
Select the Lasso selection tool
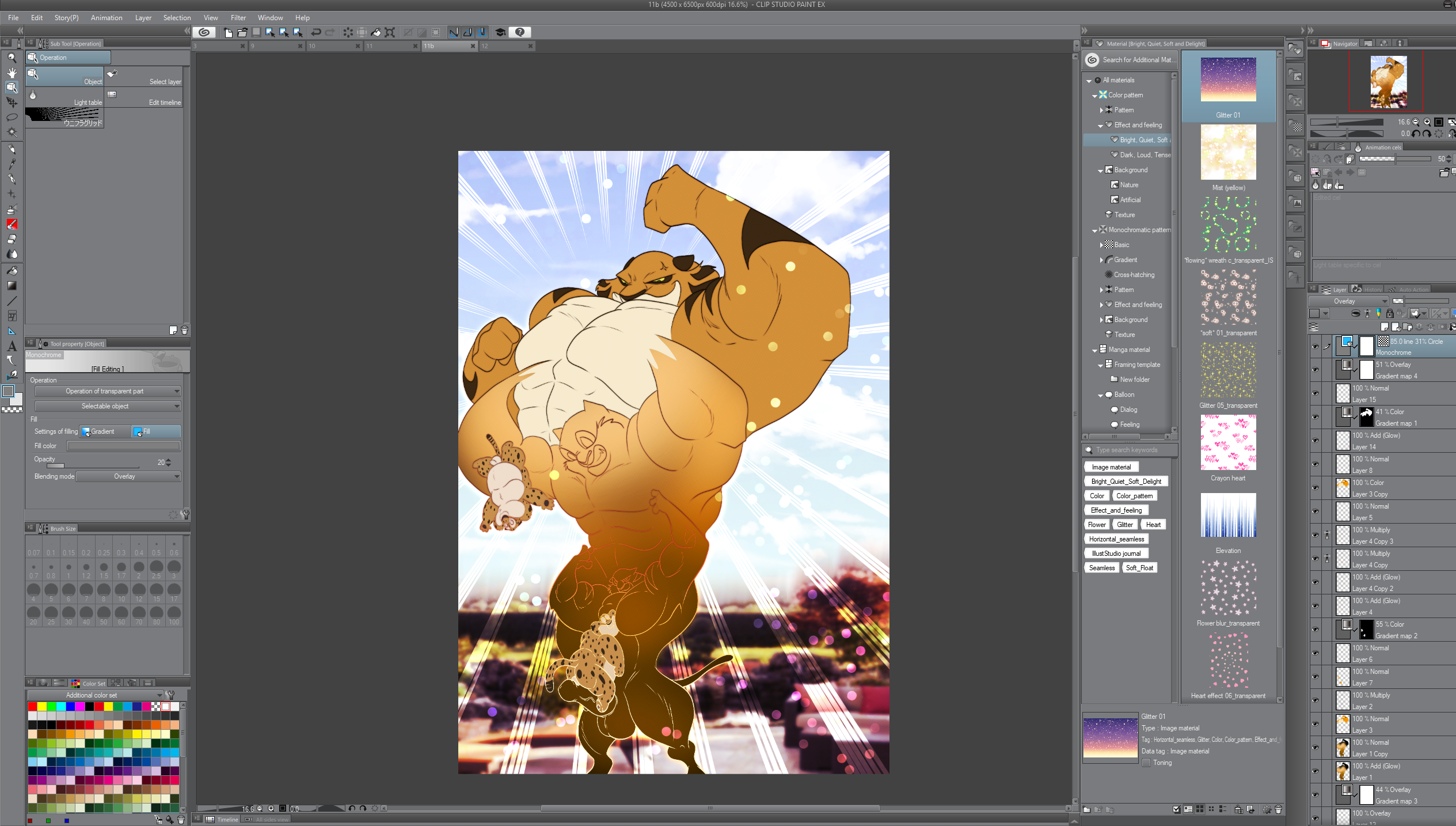[x=12, y=117]
